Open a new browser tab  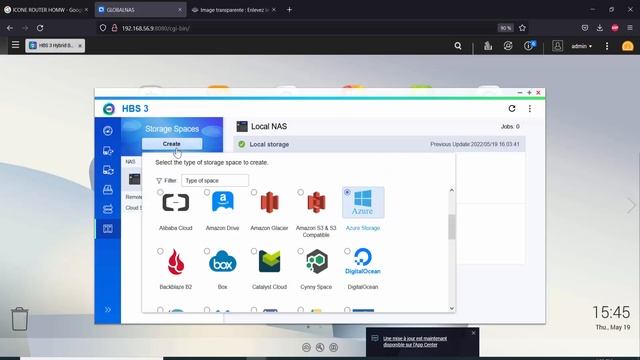pyautogui.click(x=289, y=9)
